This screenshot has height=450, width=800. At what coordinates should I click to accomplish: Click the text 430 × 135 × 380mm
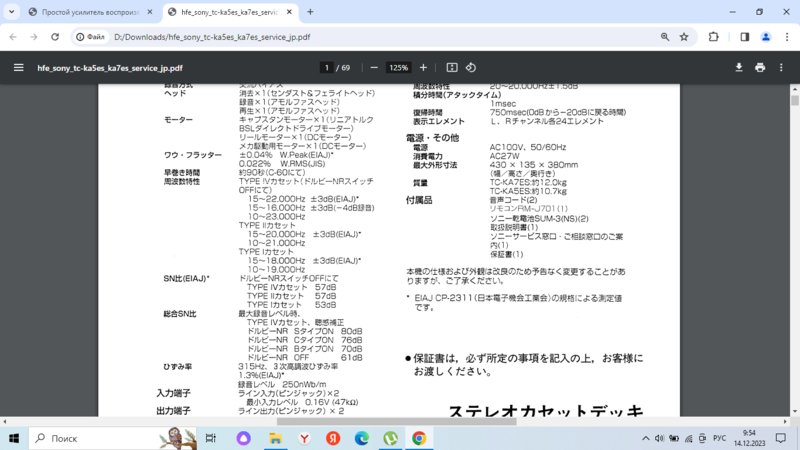534,165
